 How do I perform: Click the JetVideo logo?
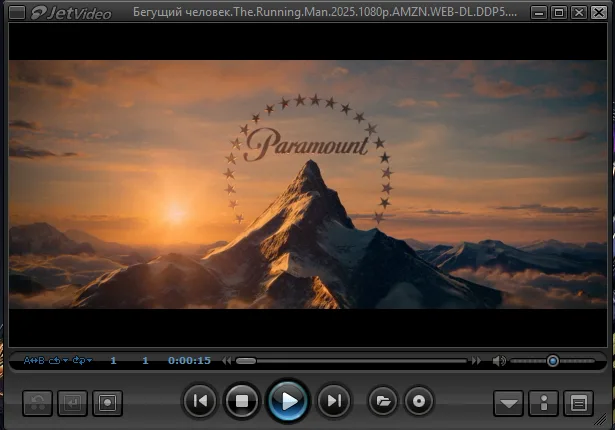(x=71, y=13)
